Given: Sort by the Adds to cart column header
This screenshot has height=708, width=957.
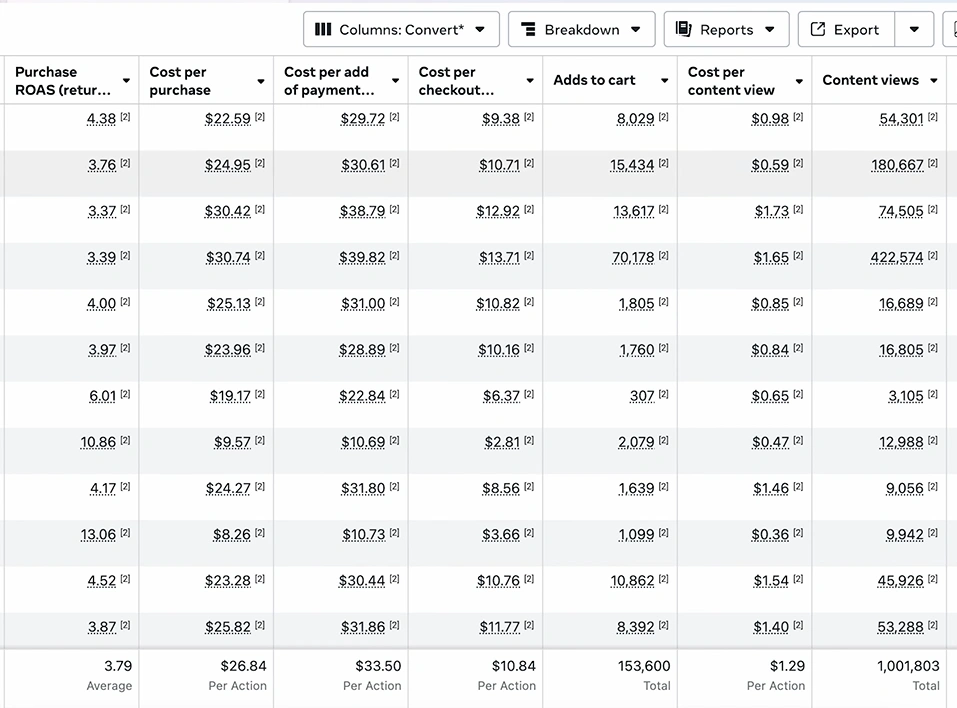Looking at the screenshot, I should [x=595, y=80].
